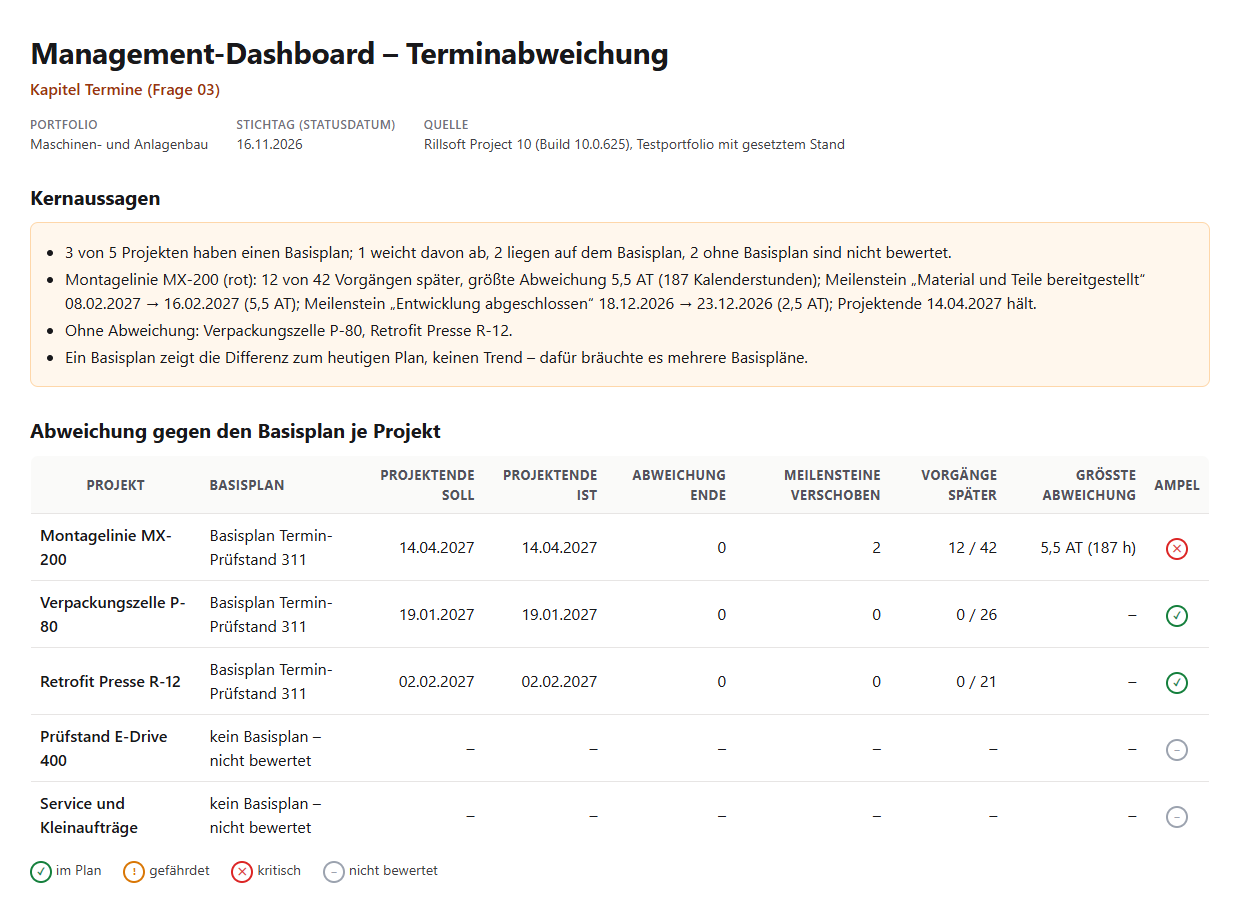The height and width of the screenshot is (898, 1240).
Task: Click the PROJEKTENDE IST column header
Action: point(550,485)
